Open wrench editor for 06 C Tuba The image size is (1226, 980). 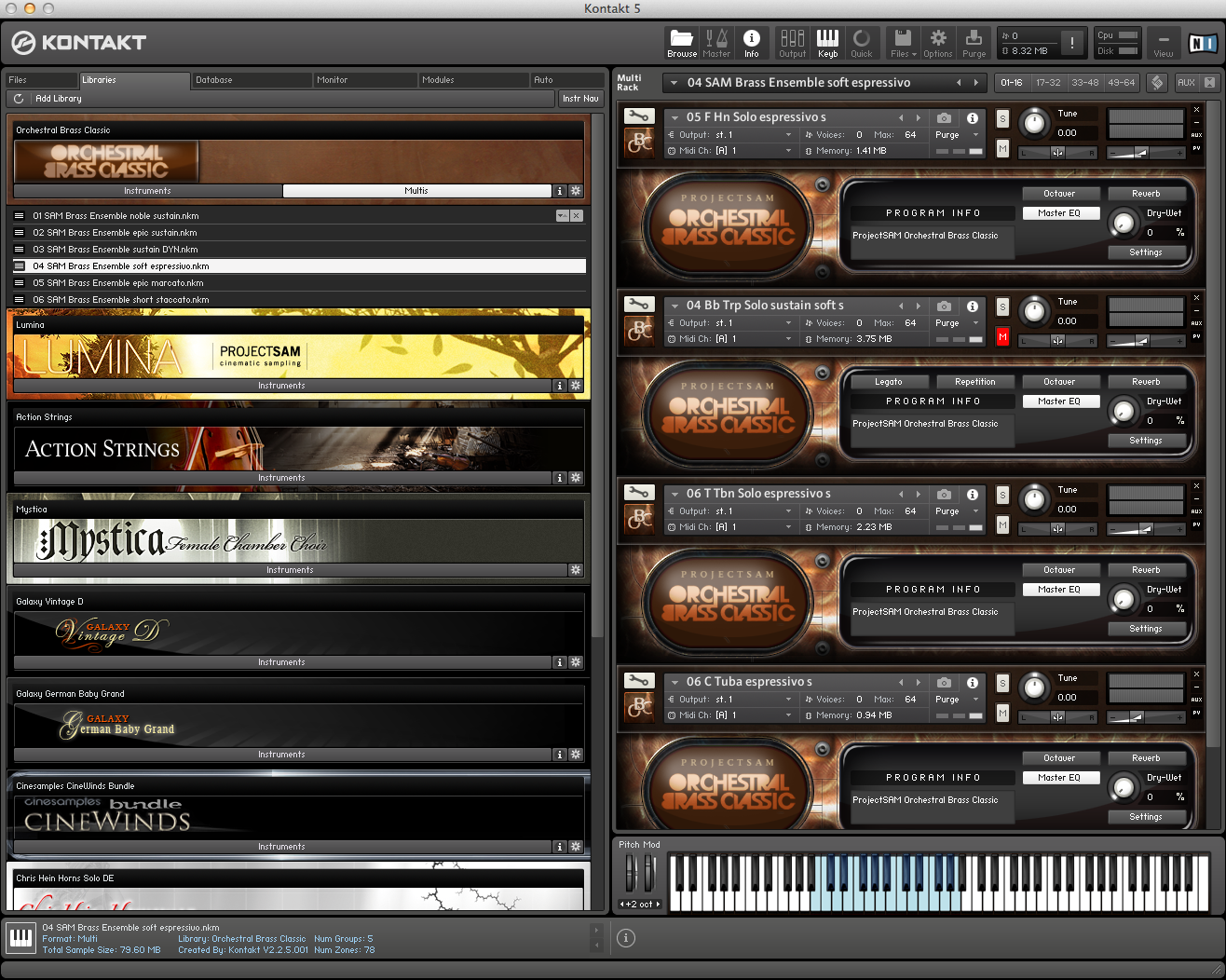click(x=639, y=681)
